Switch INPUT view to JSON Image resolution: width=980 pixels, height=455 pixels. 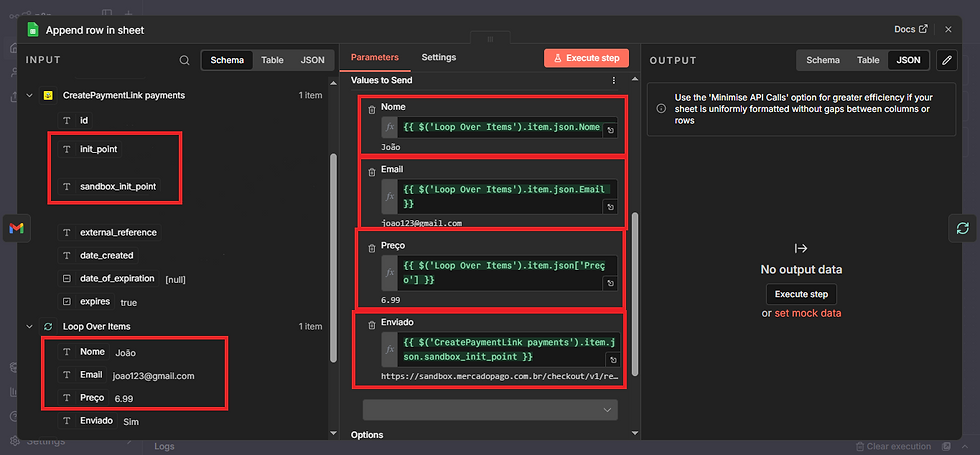[312, 60]
